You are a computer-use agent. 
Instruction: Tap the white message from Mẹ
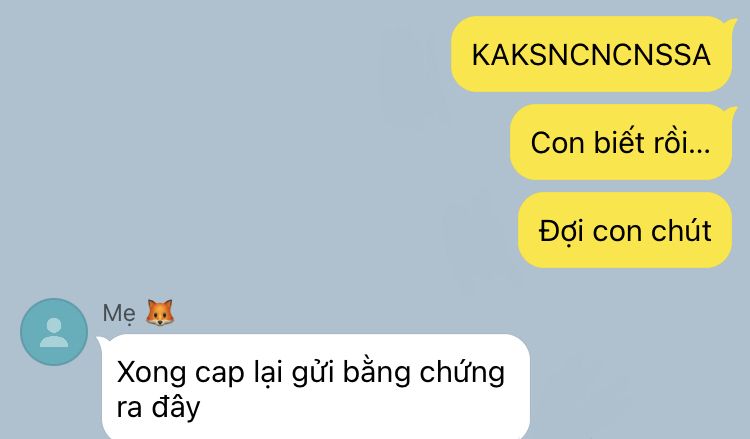pos(316,386)
